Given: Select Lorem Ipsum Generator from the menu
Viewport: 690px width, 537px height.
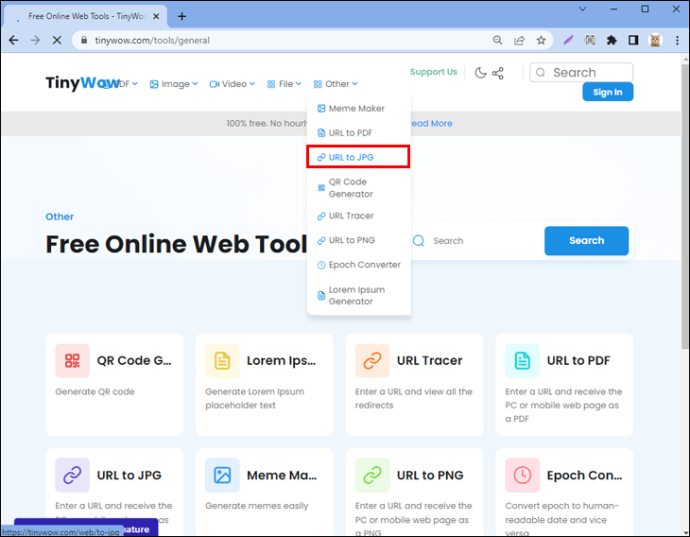Looking at the screenshot, I should 359,295.
